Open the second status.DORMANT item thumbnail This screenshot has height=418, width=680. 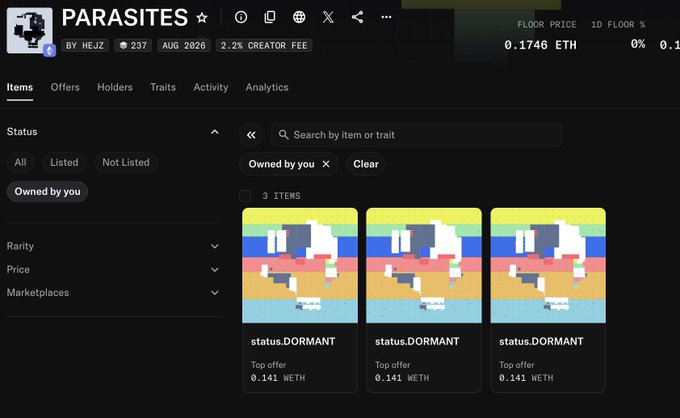tap(424, 265)
